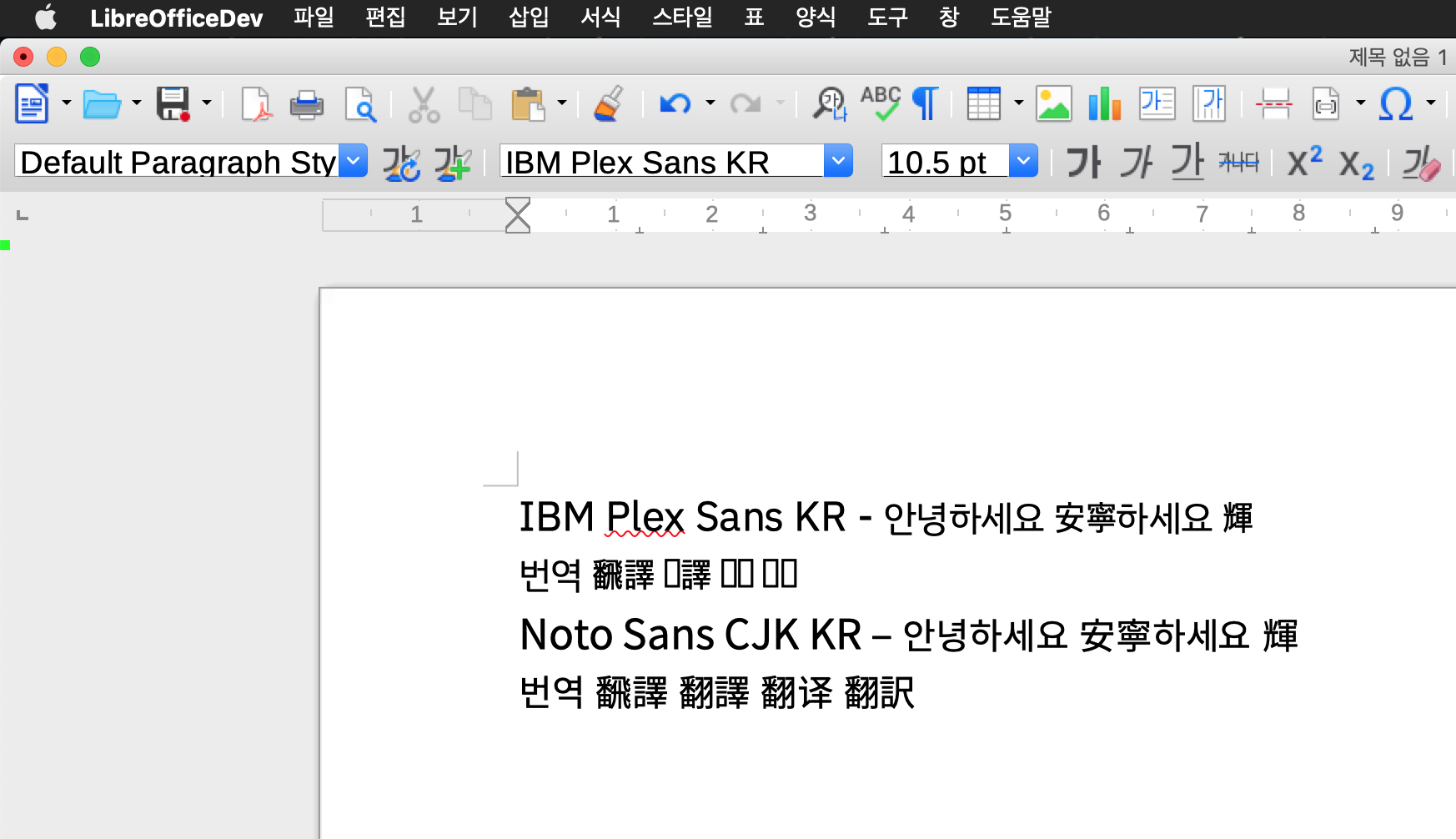Click the Paste clipboard icon

coord(527,104)
